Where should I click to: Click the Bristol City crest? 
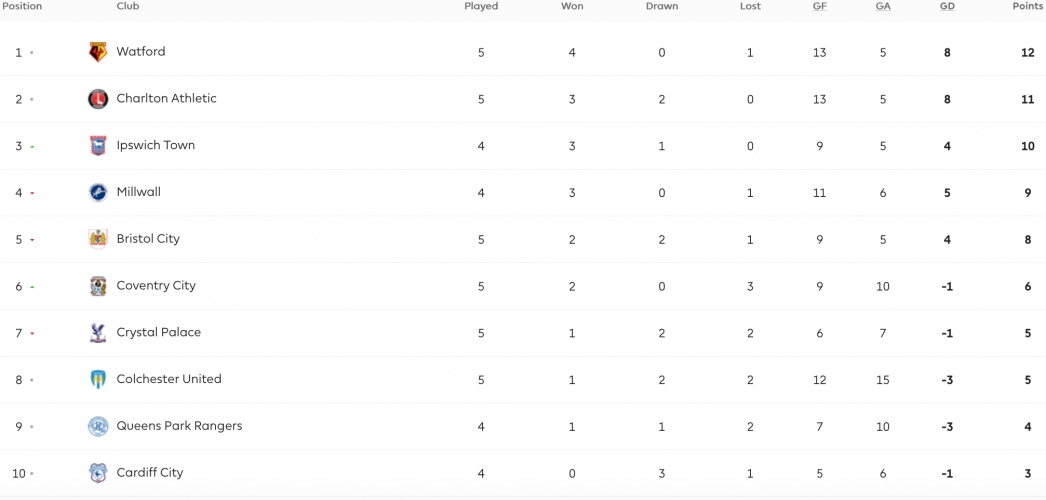tap(98, 239)
